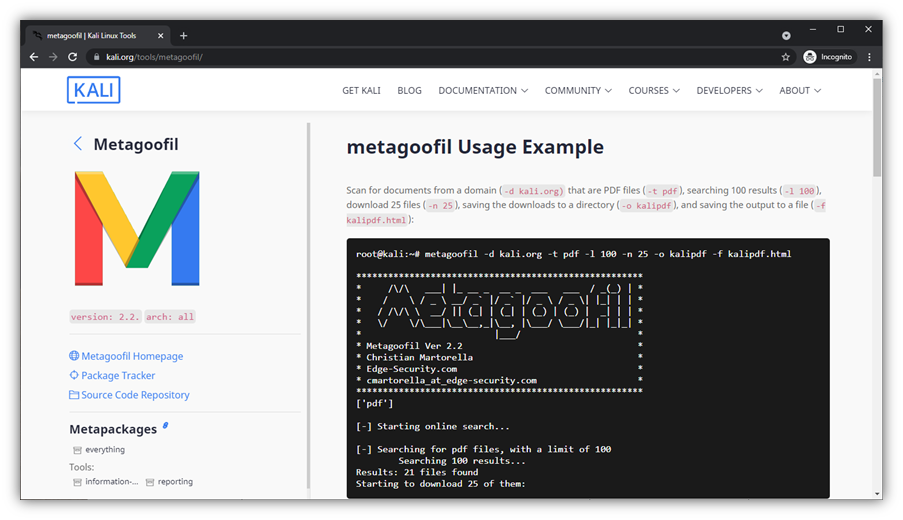Open the Metagoofil Homepage link
Image resolution: width=903 pixels, height=520 pixels.
coord(132,356)
